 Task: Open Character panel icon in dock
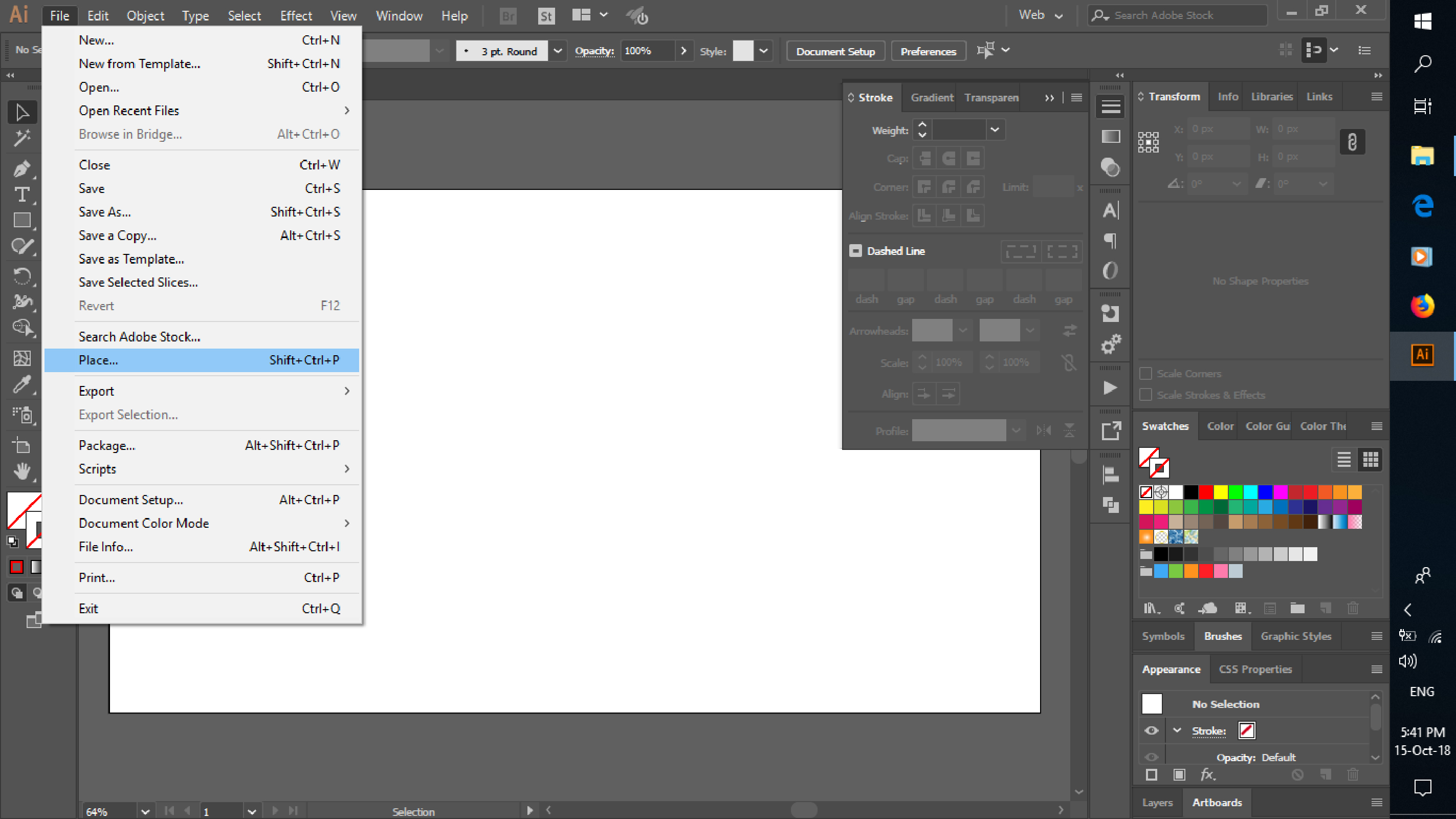click(1110, 210)
